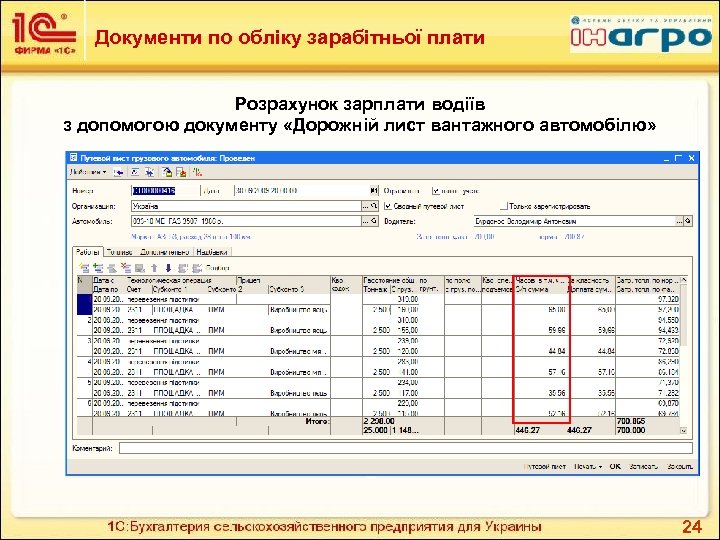Click the red-cross Delete row icon
Screen dimensions: 720x540
pos(126,268)
